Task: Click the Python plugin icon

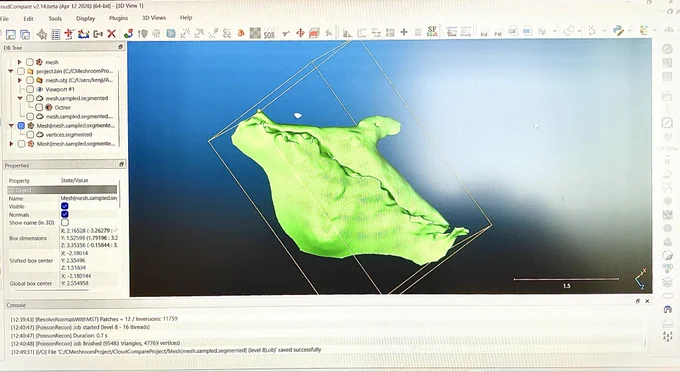Action: 618,30
